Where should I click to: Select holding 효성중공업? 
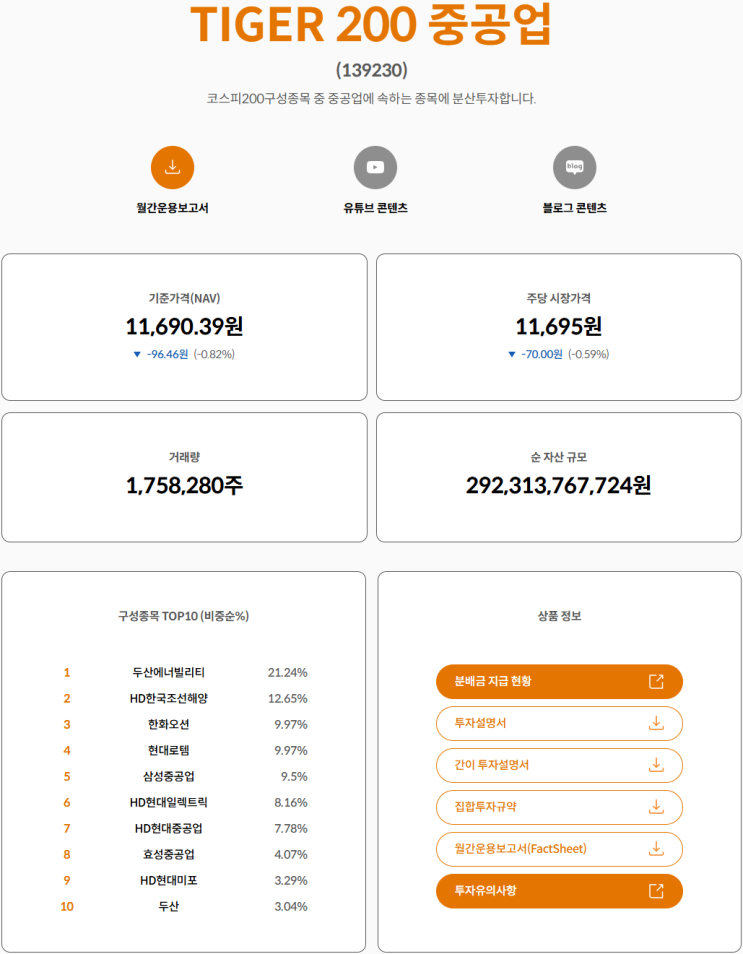[169, 855]
